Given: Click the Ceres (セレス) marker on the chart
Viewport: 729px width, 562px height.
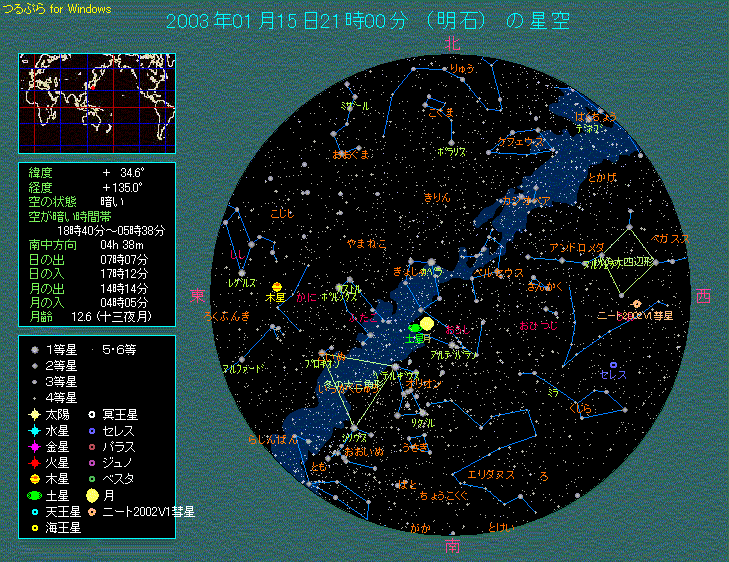Looking at the screenshot, I should point(612,365).
